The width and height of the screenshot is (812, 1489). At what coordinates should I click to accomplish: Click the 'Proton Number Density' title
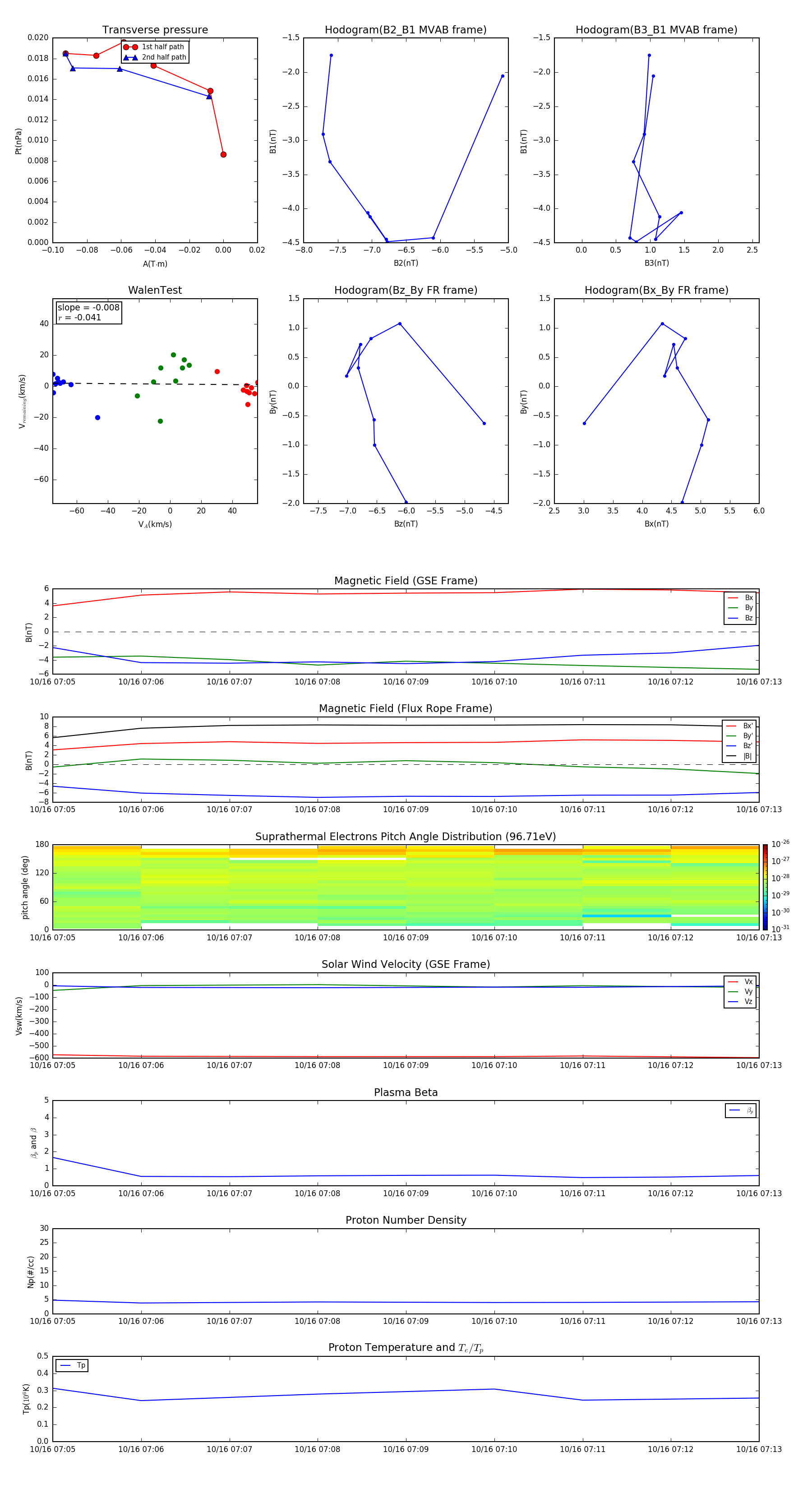click(406, 1220)
